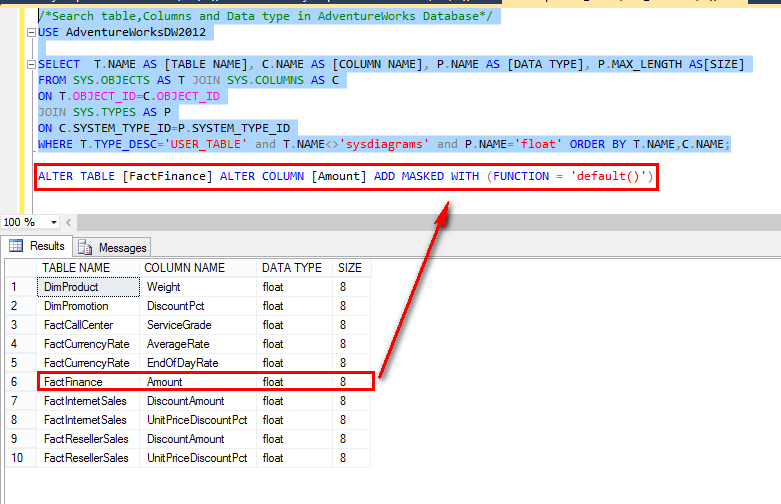This screenshot has height=504, width=781.
Task: Click ORDER BY keyword in the query
Action: point(598,144)
